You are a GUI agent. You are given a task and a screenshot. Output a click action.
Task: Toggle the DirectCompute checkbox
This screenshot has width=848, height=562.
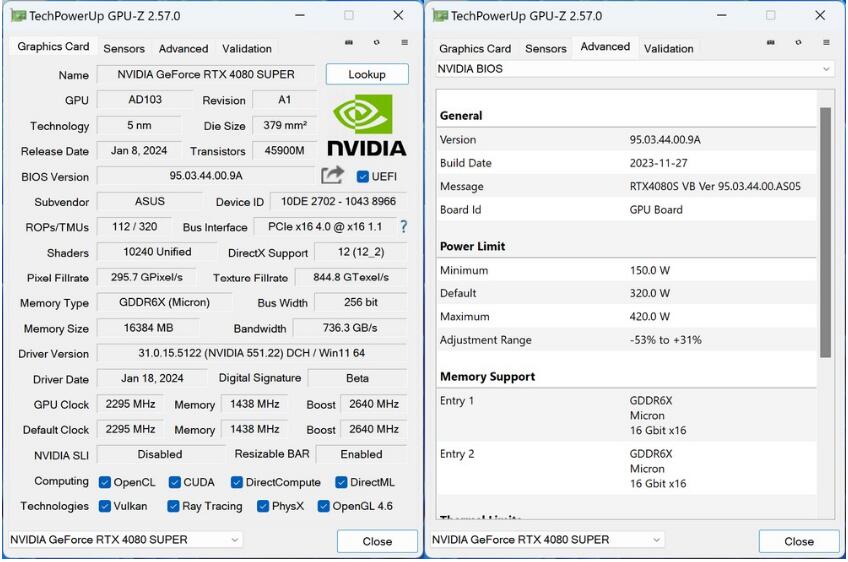[x=237, y=482]
